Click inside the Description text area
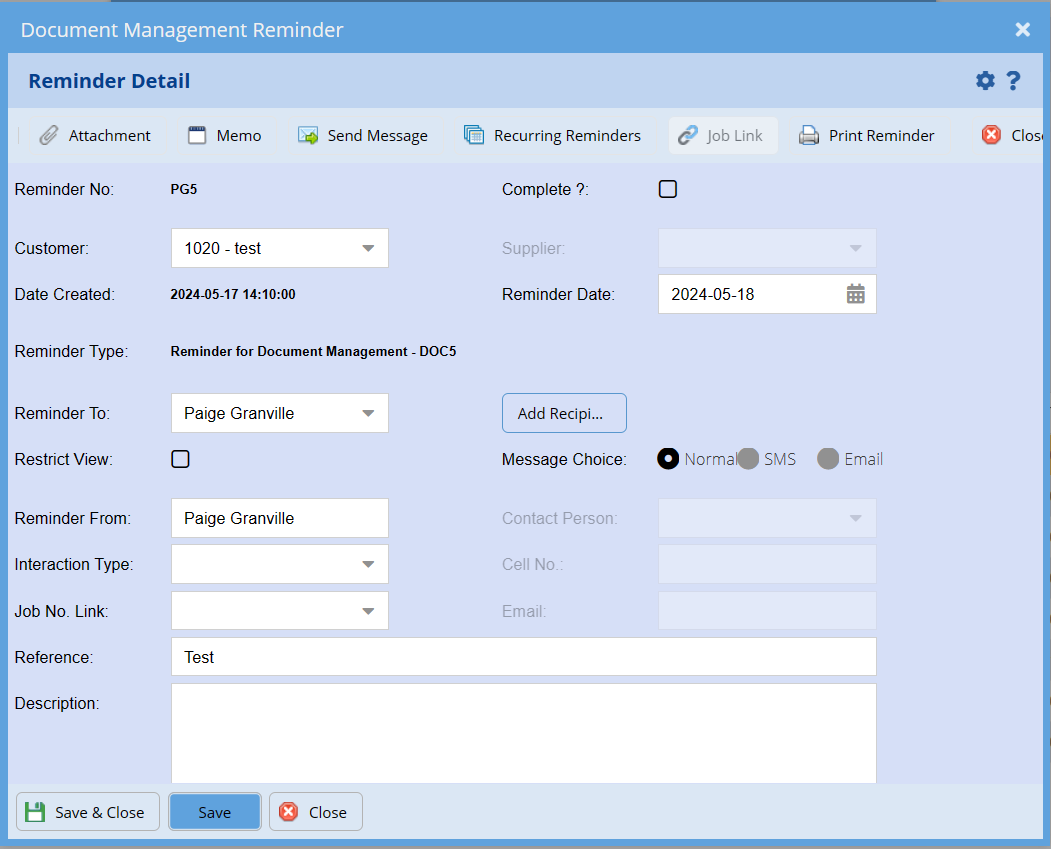The width and height of the screenshot is (1051, 849). click(523, 732)
